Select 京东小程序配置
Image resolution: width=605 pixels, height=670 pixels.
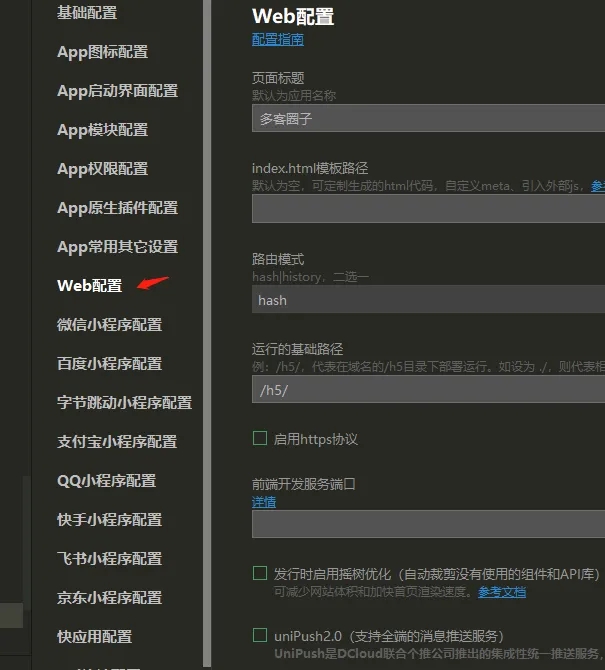109,598
